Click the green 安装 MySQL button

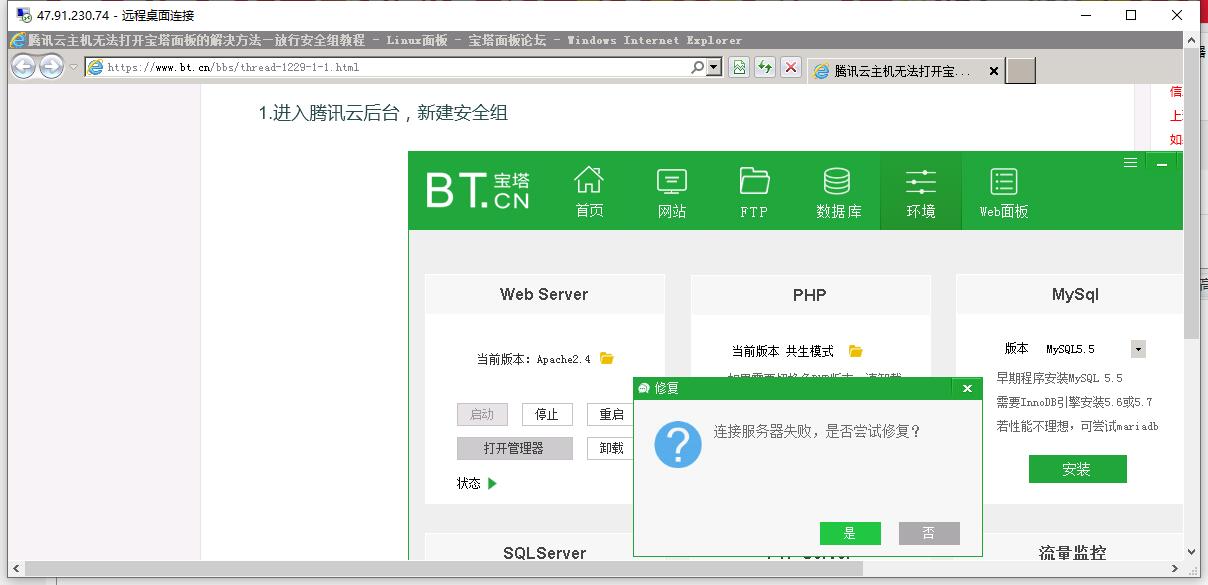[x=1077, y=469]
